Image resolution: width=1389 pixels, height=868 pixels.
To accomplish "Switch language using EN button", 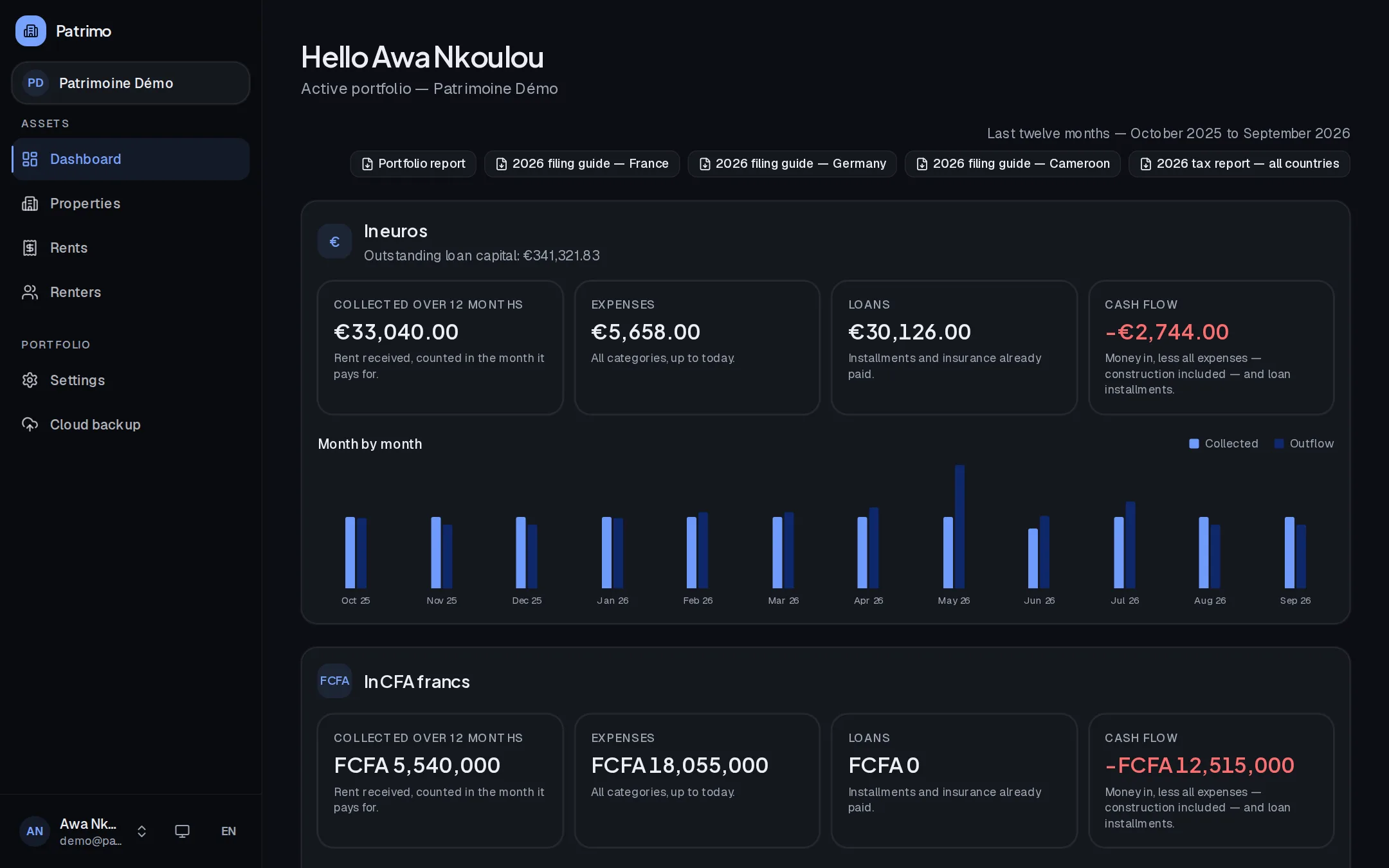I will coord(228,831).
